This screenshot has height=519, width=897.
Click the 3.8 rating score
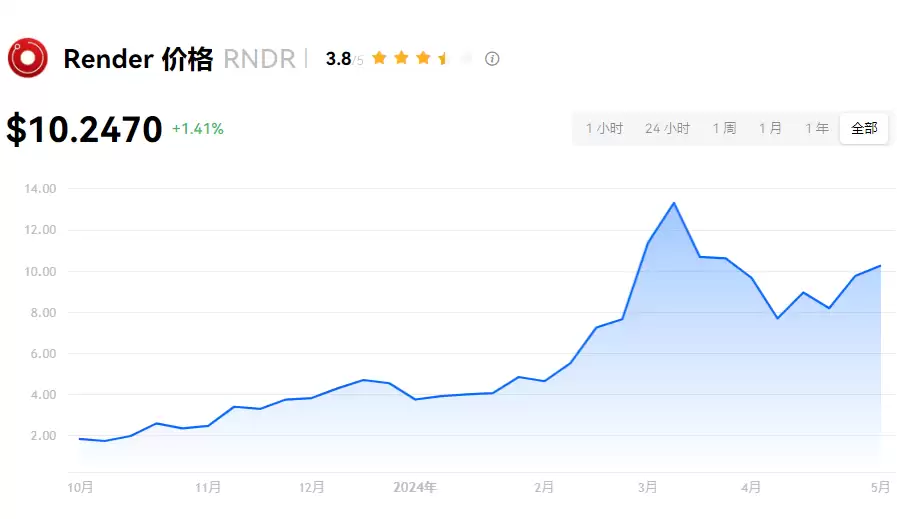pyautogui.click(x=338, y=59)
